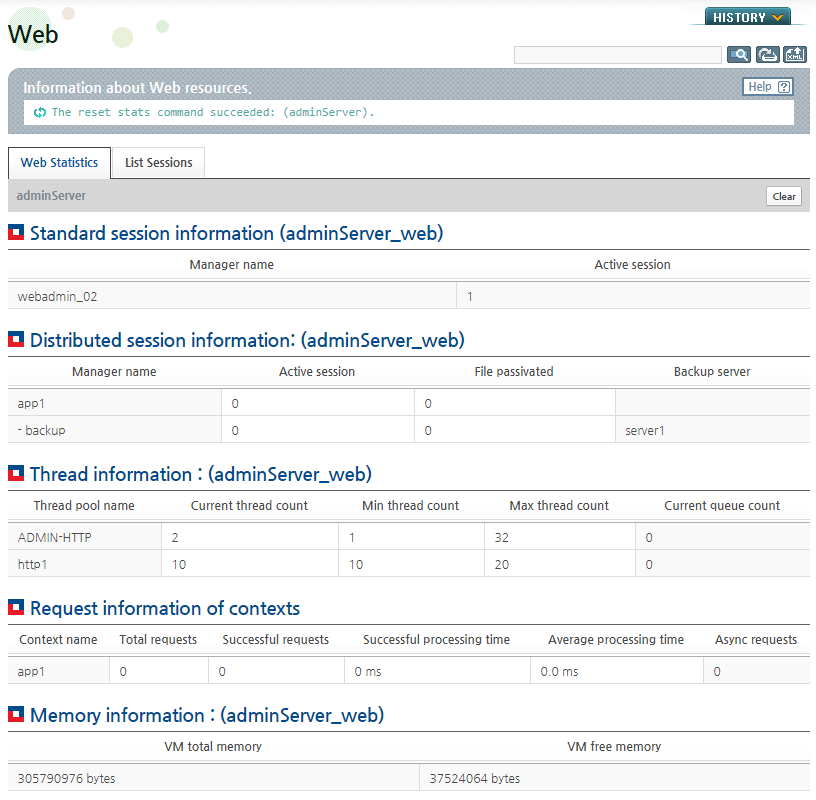Image resolution: width=816 pixels, height=800 pixels.
Task: Click the reset stats command succeeded message
Action: point(213,112)
